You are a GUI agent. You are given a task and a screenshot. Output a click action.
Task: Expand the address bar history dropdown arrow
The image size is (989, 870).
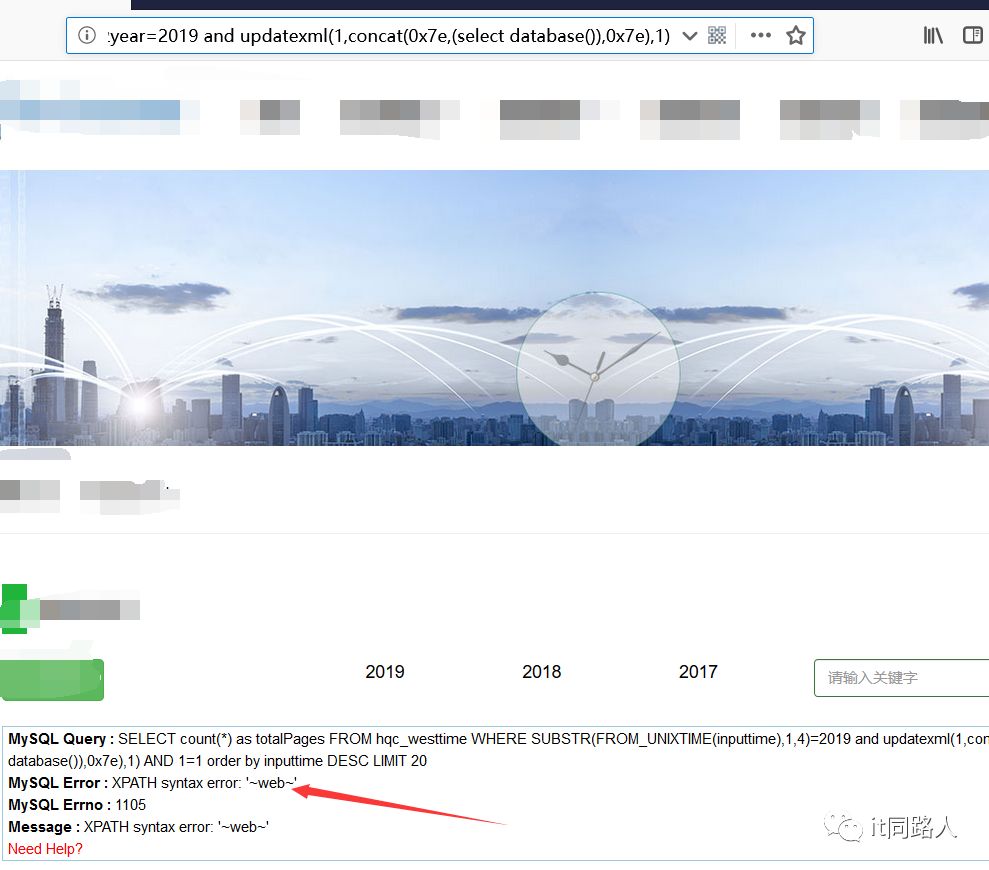coord(689,36)
